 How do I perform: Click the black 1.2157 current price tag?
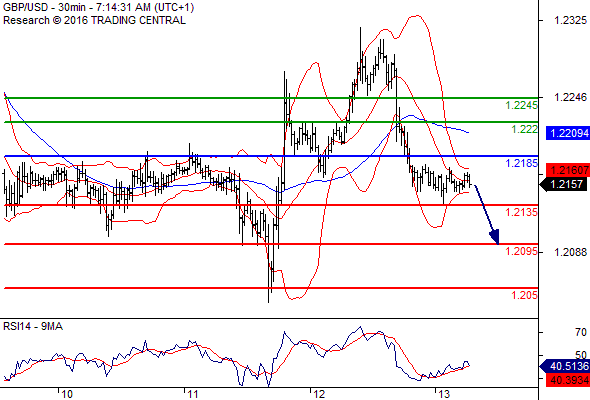[565, 184]
